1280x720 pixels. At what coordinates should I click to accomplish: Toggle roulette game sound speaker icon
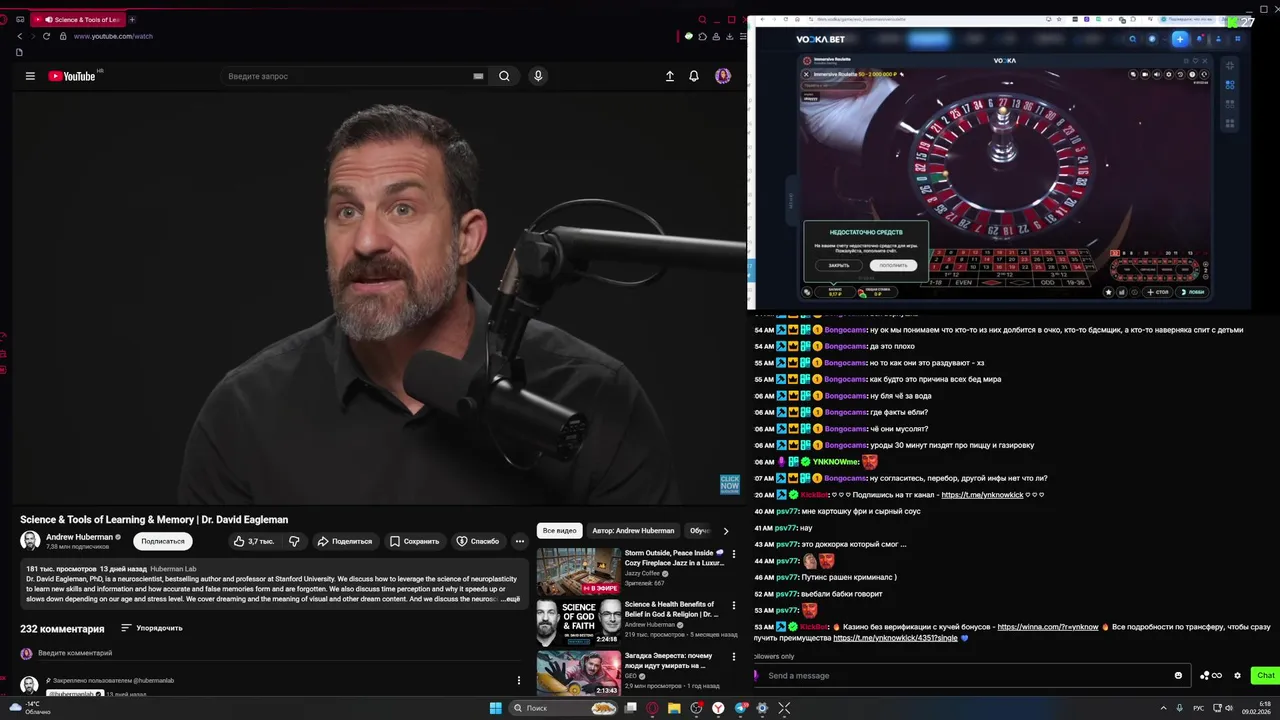click(1157, 74)
